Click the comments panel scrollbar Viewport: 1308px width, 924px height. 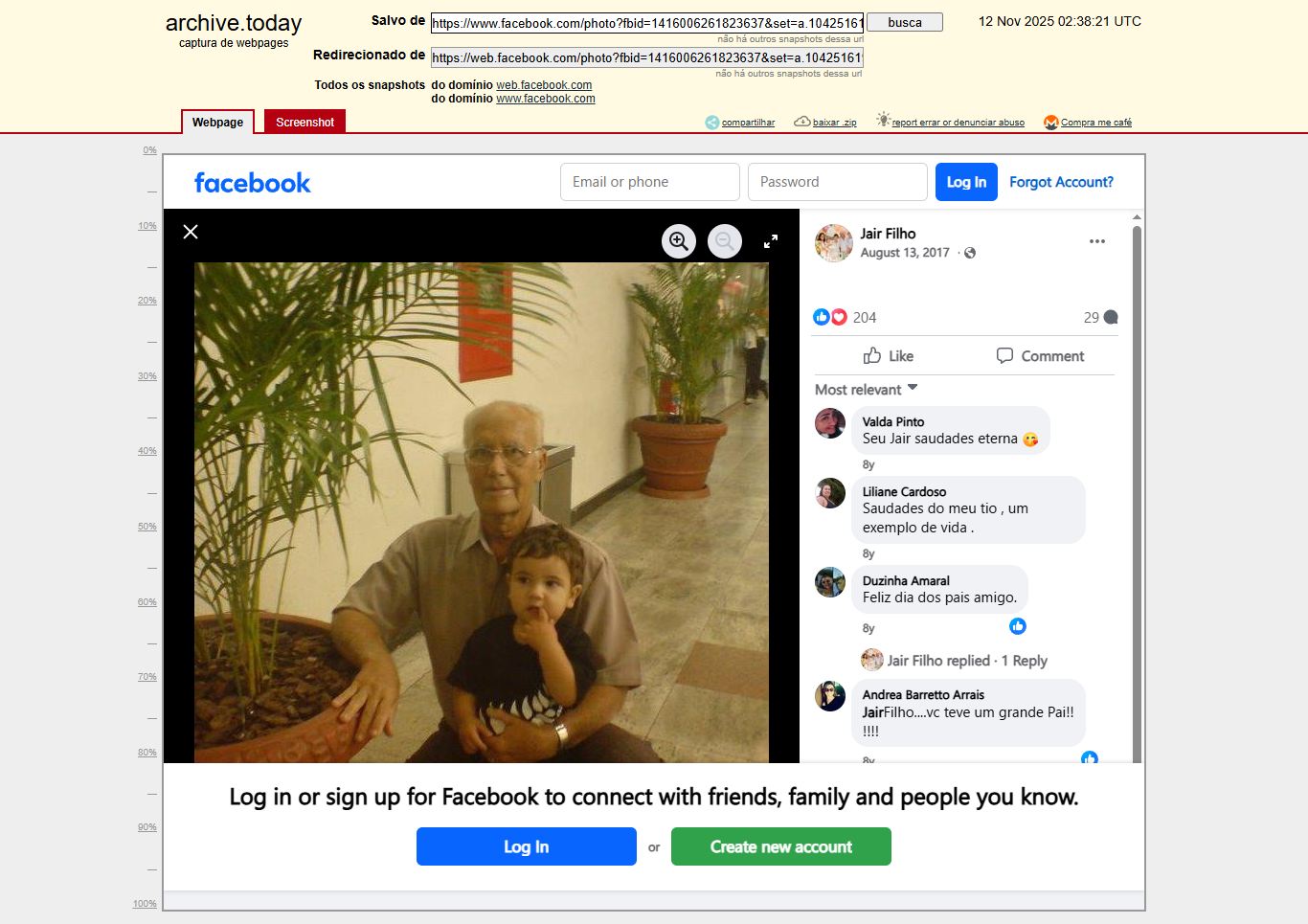pos(1137,479)
